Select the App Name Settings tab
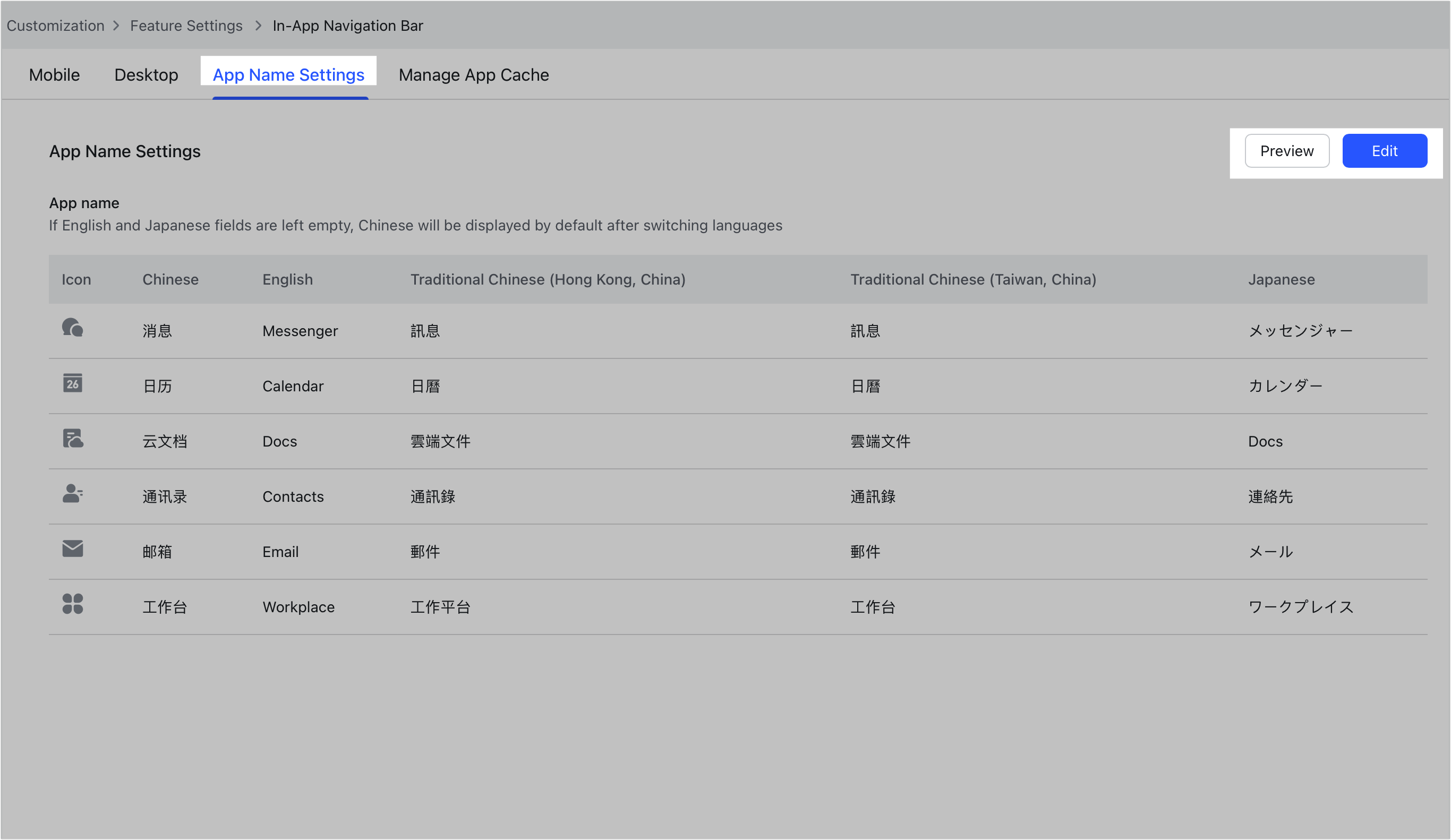The height and width of the screenshot is (840, 1451). tap(288, 75)
